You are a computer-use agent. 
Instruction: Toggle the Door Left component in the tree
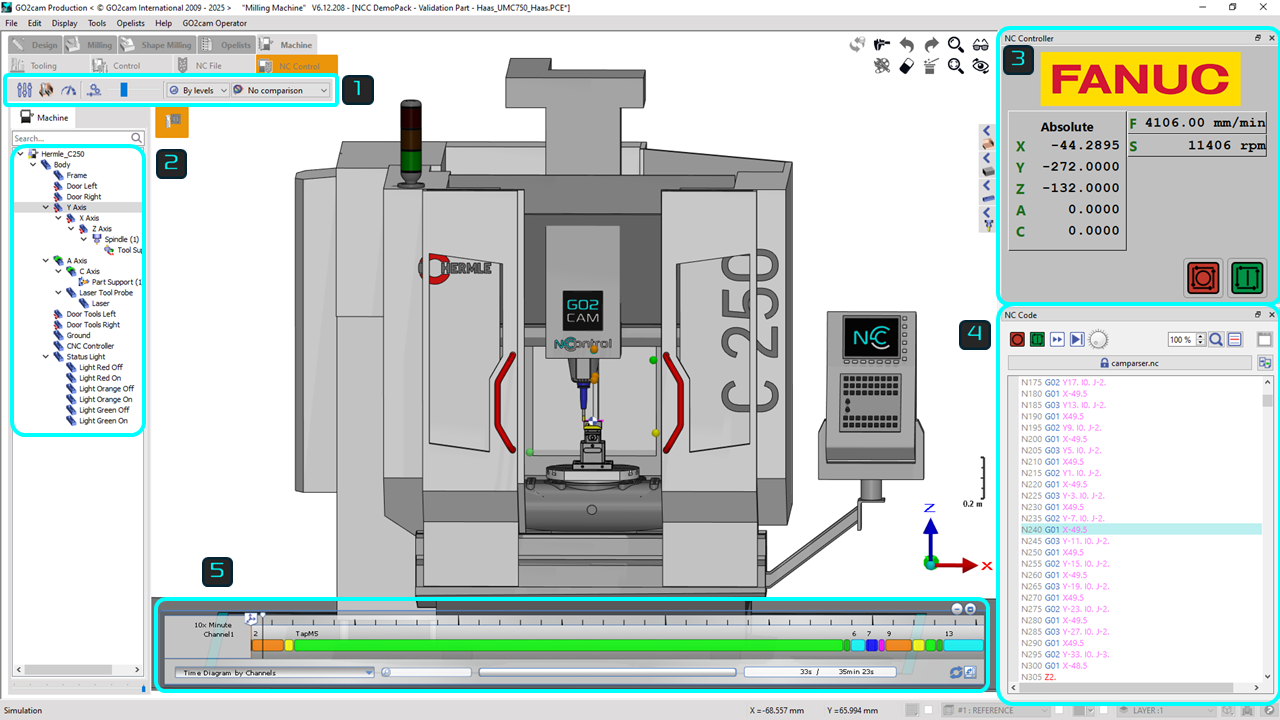coord(81,186)
